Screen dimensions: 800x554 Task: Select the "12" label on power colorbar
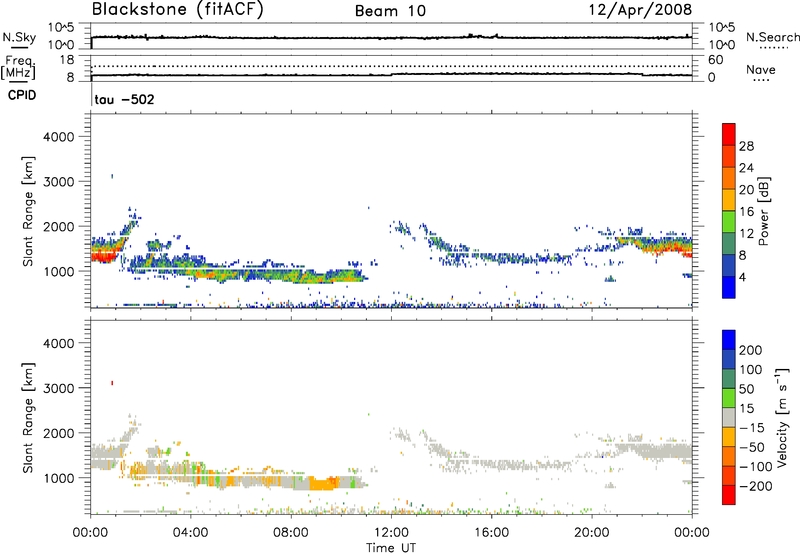(x=746, y=234)
